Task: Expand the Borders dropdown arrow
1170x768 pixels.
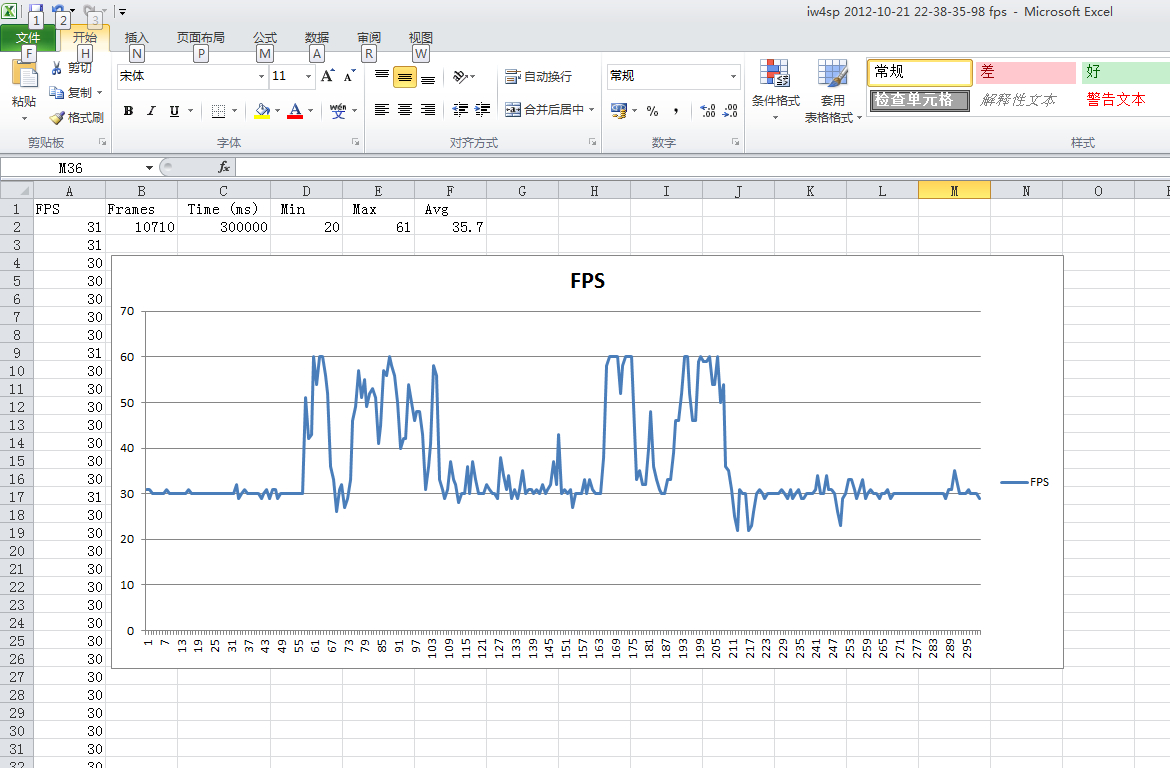Action: [234, 110]
